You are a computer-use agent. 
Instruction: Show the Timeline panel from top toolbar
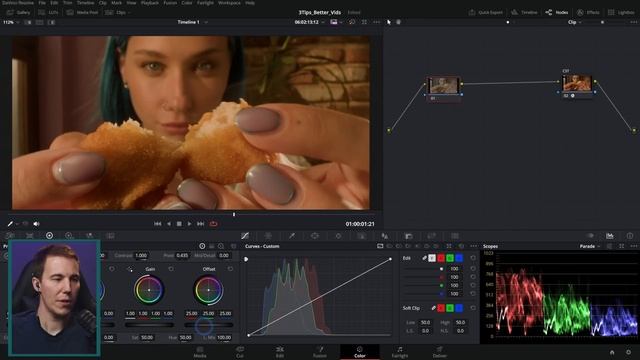coord(524,13)
